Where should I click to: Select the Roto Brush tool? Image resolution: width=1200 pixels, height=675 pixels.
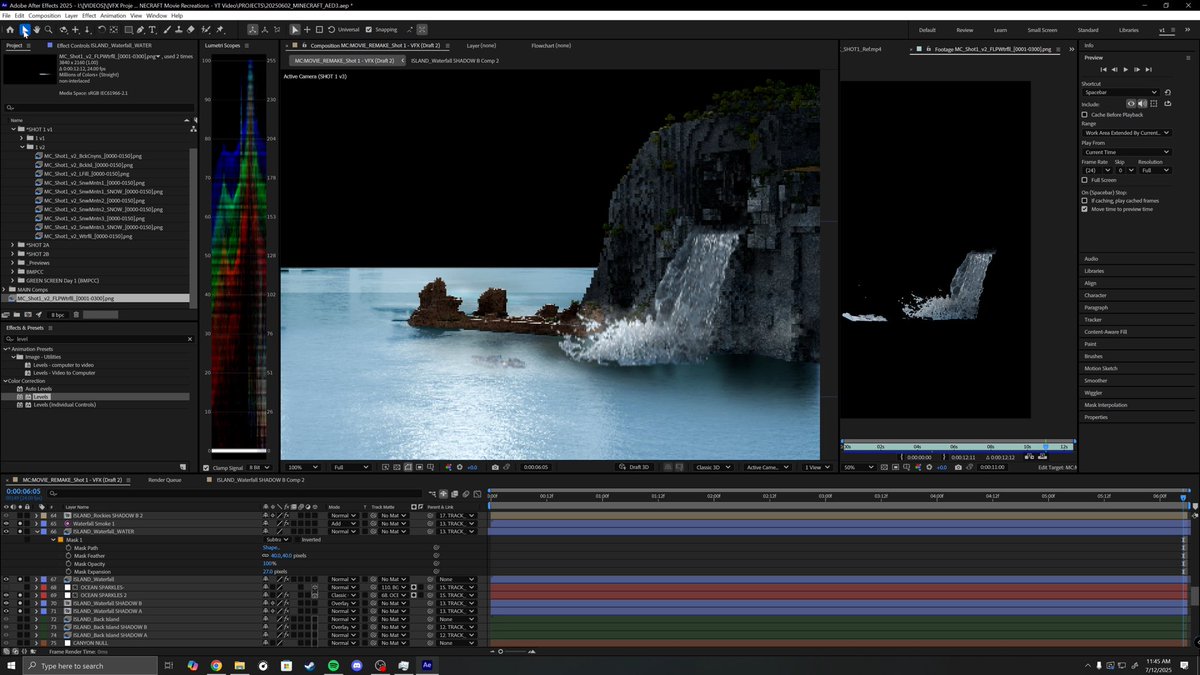[x=205, y=30]
